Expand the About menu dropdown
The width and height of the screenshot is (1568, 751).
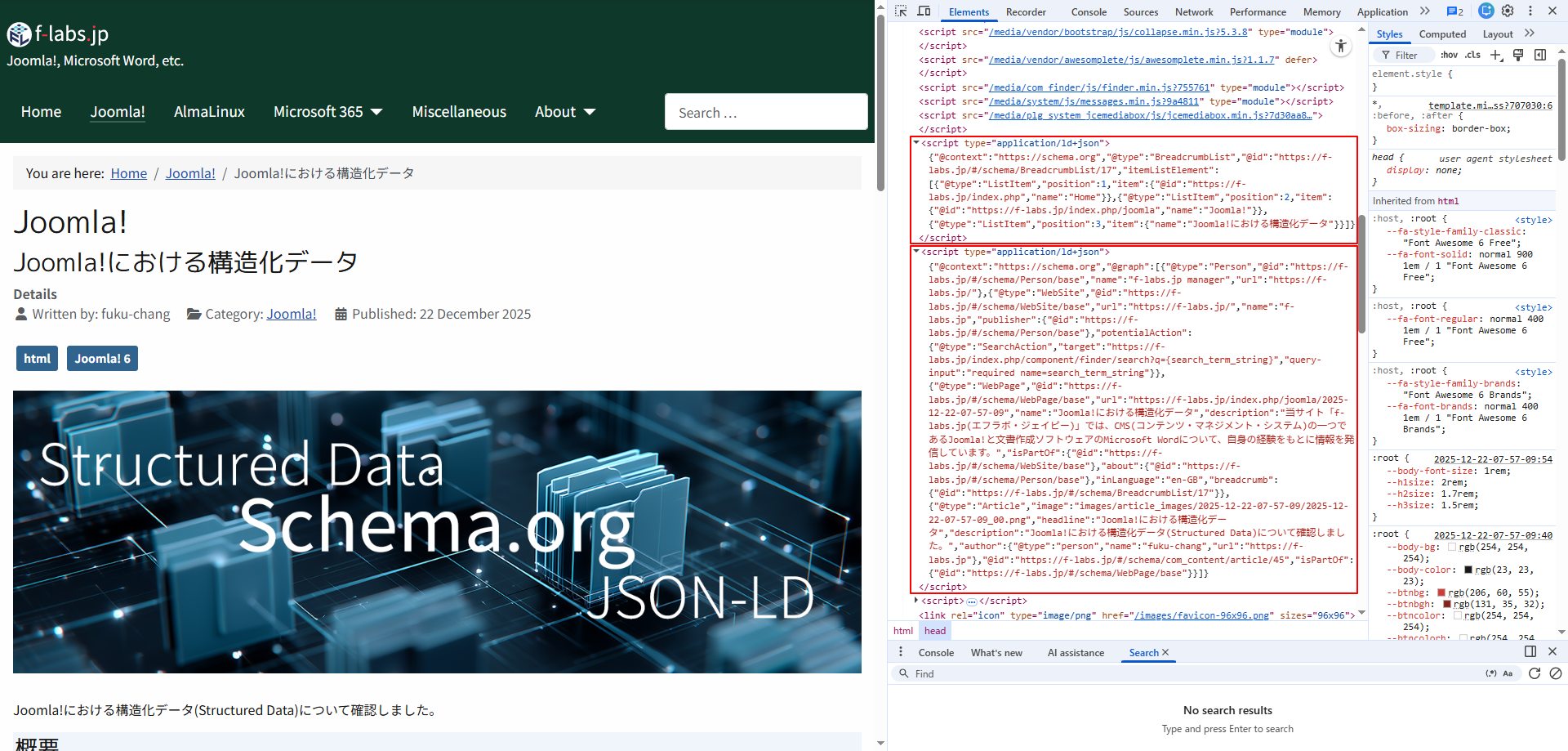click(590, 112)
